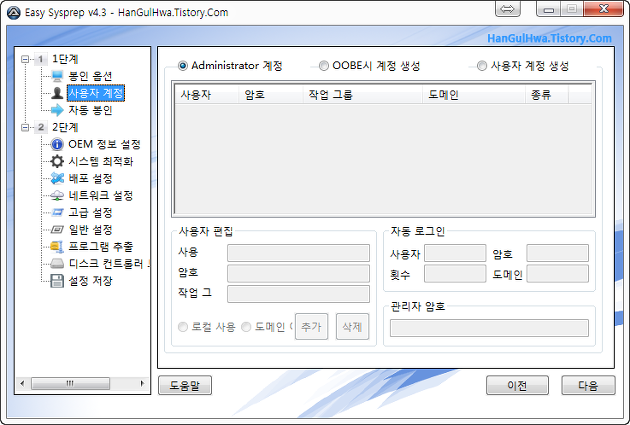Open 고급 설정 page
This screenshot has width=630, height=425.
tap(90, 212)
